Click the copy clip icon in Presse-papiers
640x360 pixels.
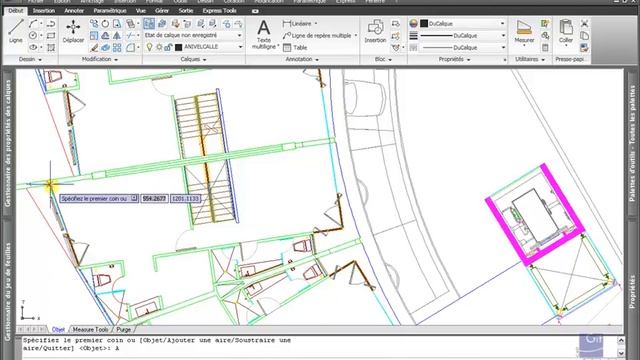(584, 36)
